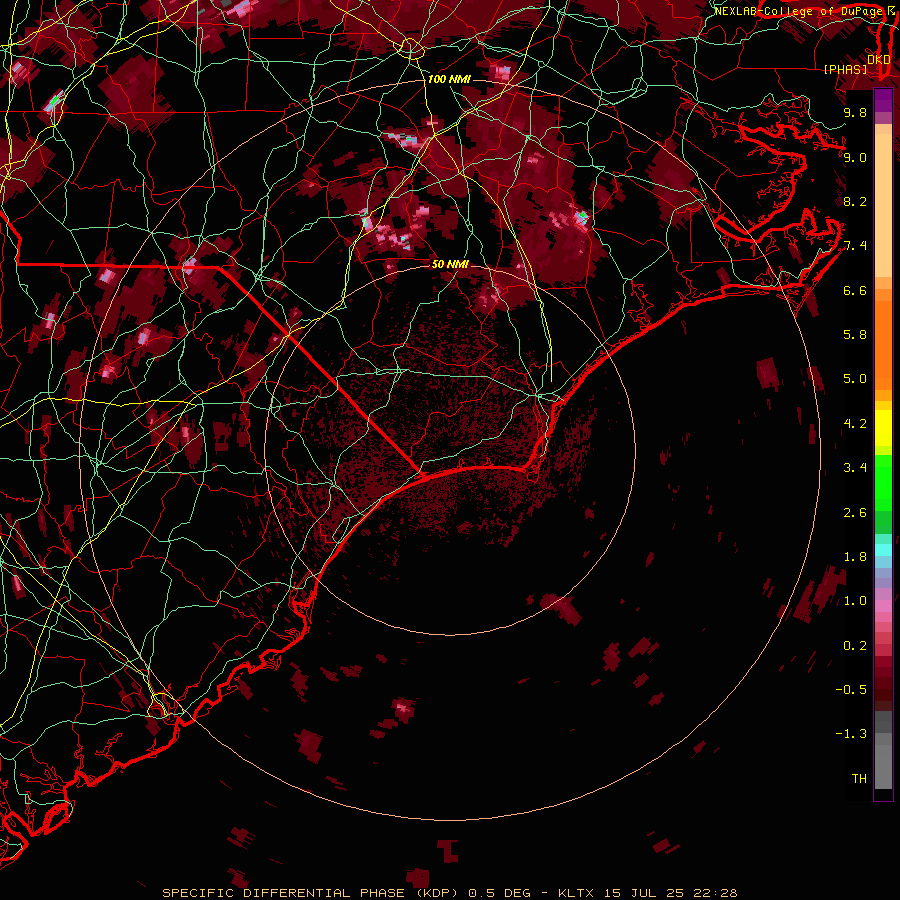Click the 'NEXLAB-College of DuPage' credit text
This screenshot has height=900, width=900.
(798, 11)
